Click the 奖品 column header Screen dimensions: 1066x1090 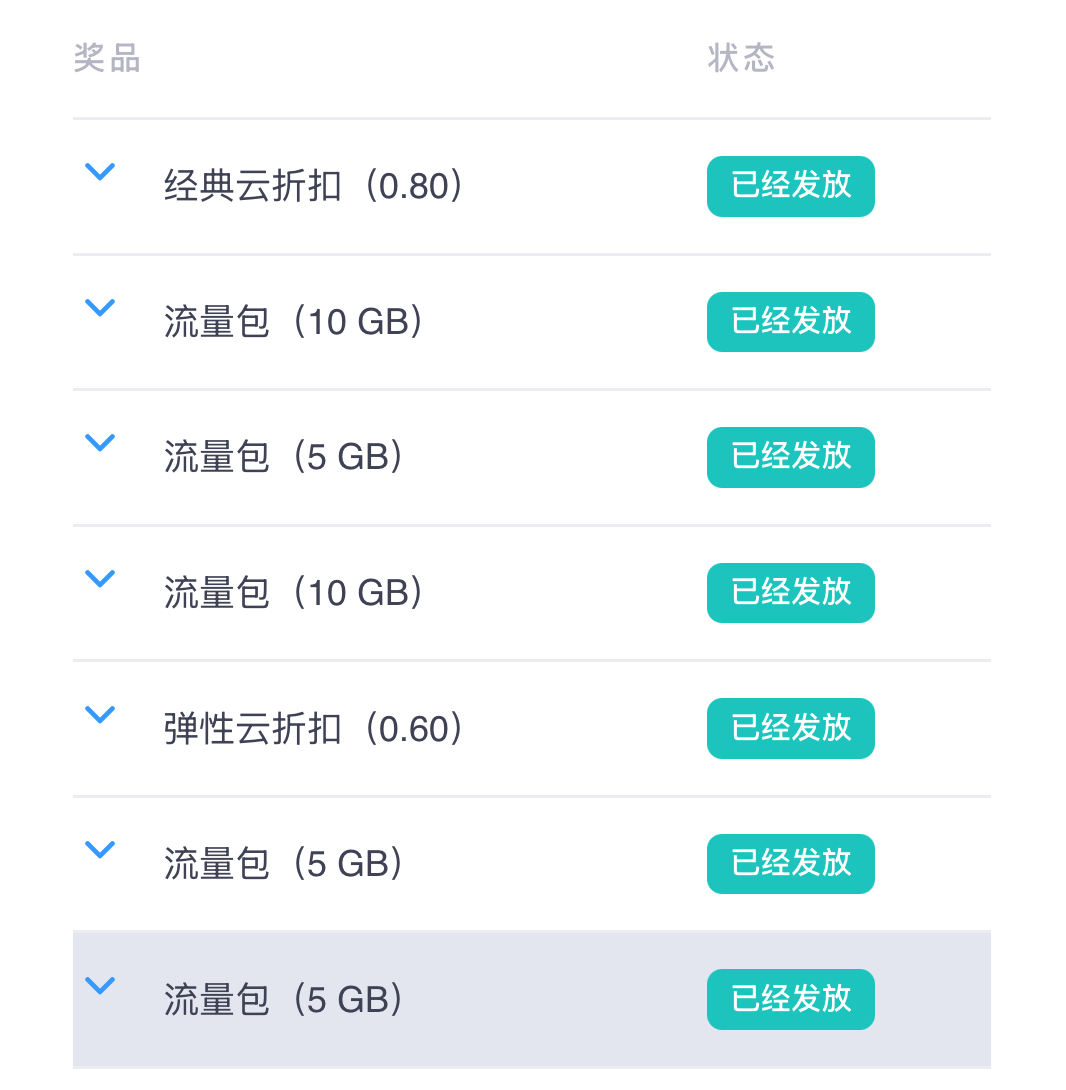pos(107,58)
